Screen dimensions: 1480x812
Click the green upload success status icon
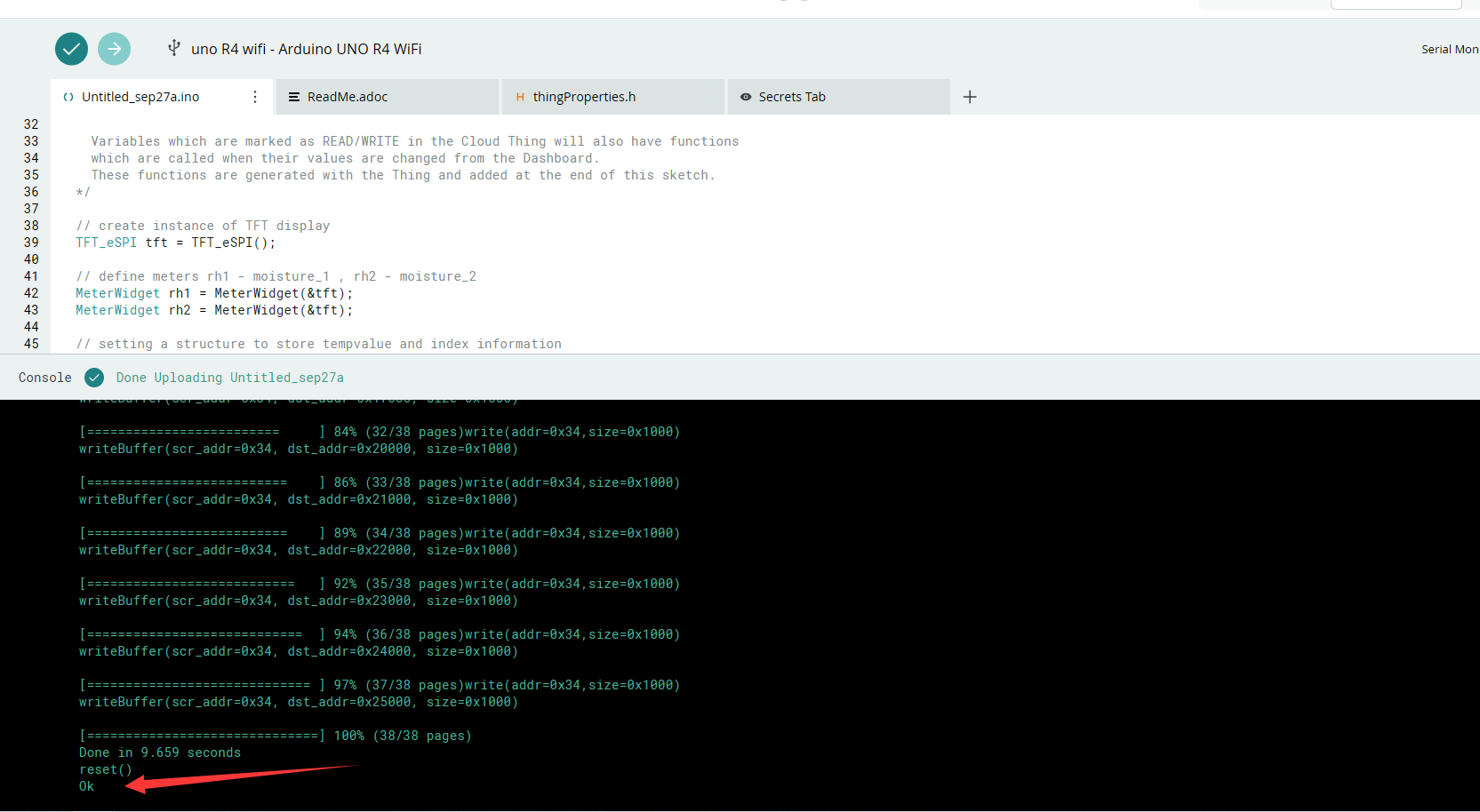tap(94, 378)
